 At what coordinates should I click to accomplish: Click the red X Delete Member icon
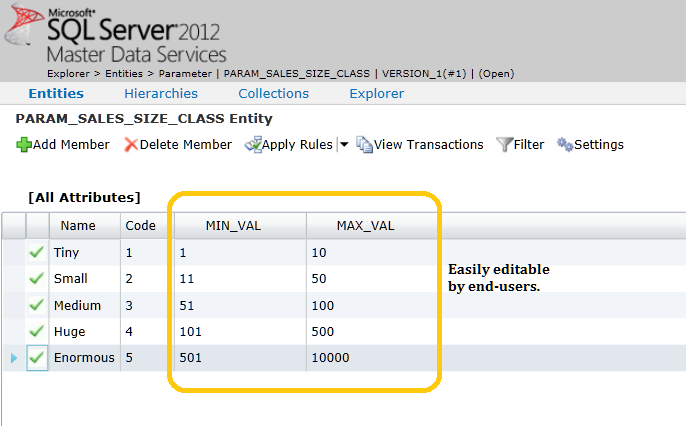click(x=130, y=145)
